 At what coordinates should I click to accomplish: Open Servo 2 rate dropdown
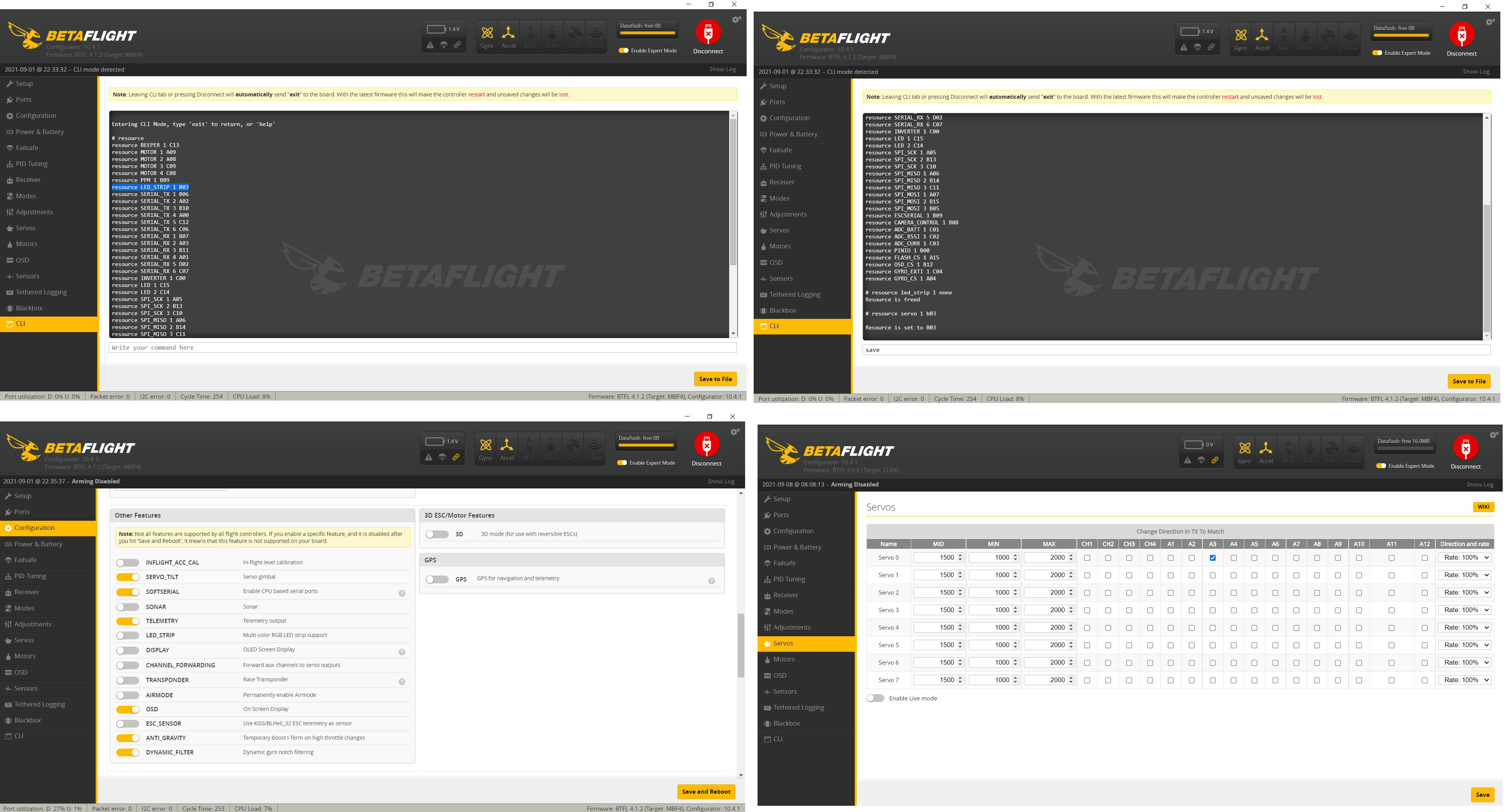point(1465,592)
